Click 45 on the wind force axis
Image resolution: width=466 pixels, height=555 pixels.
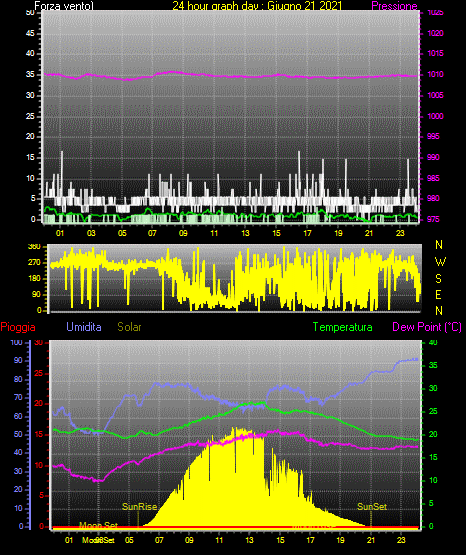30,33
